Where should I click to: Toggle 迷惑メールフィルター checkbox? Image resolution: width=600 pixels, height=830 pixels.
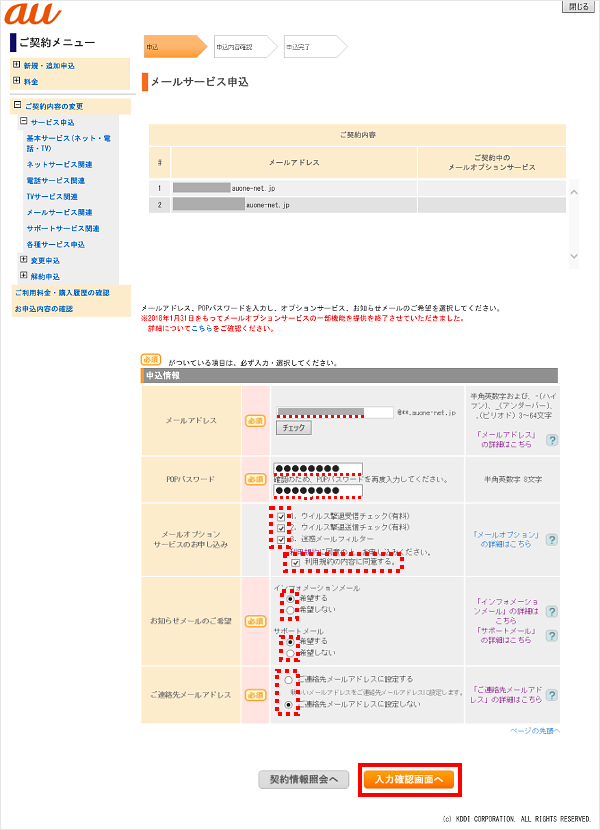(x=281, y=539)
